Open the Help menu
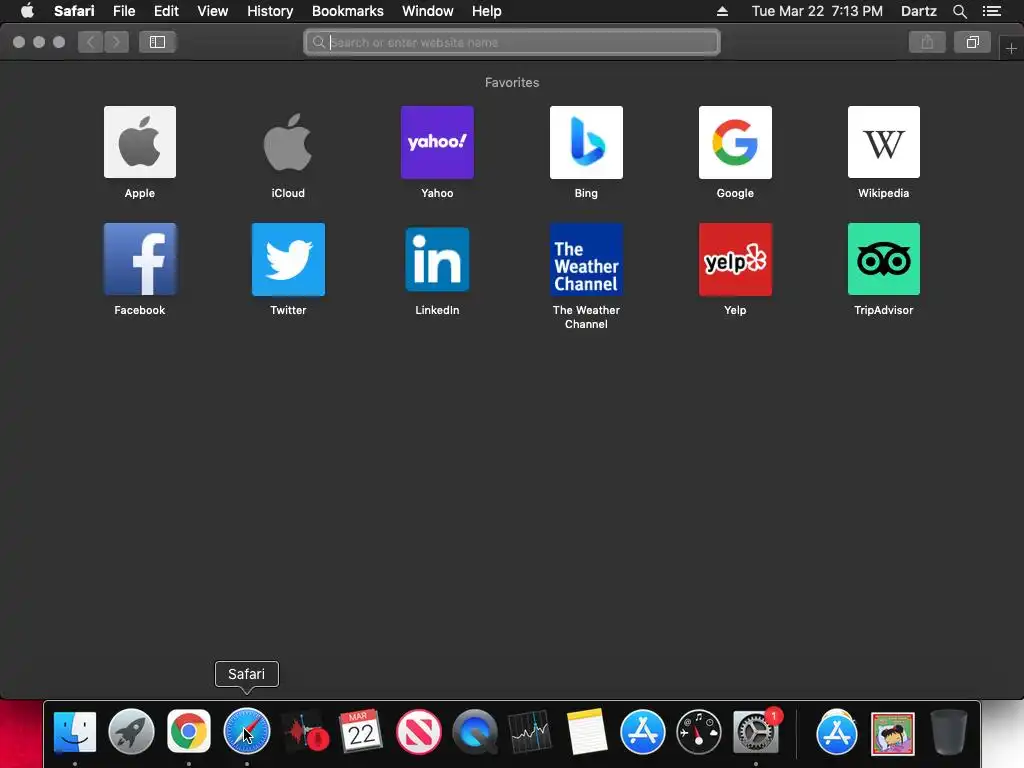The image size is (1024, 768). (x=487, y=11)
